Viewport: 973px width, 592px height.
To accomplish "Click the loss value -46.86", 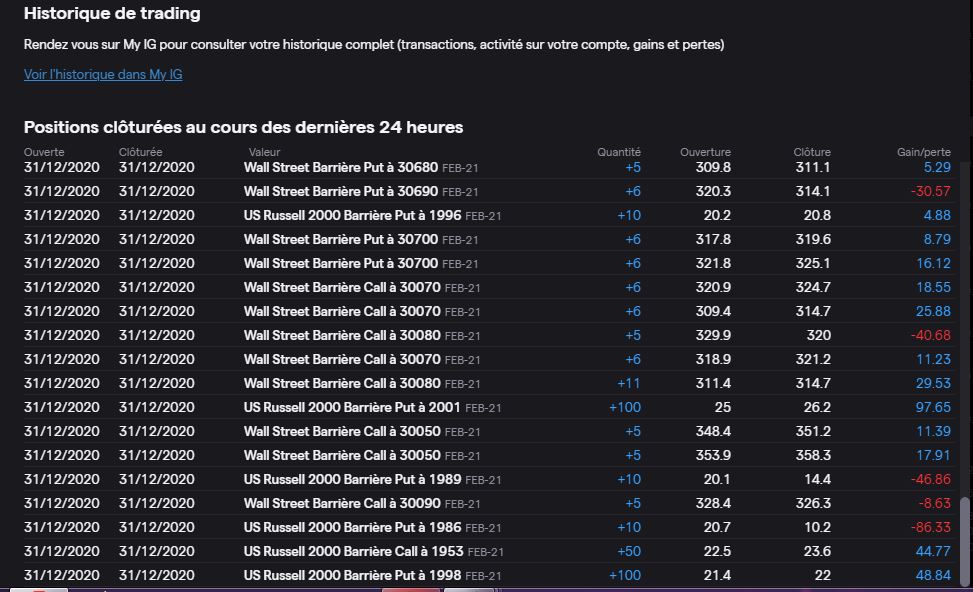I will [930, 479].
